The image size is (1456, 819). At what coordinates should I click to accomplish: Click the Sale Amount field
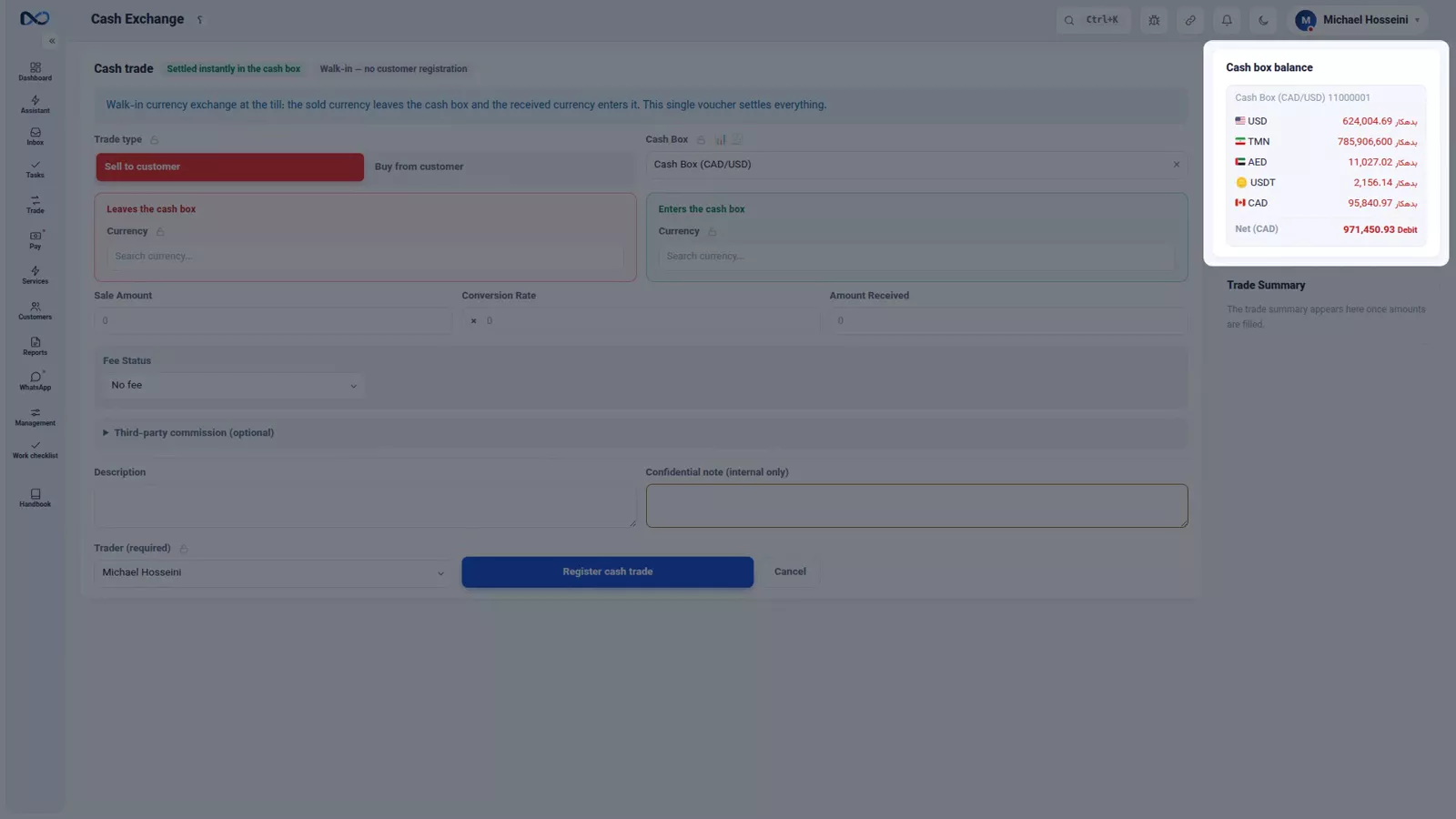click(272, 320)
